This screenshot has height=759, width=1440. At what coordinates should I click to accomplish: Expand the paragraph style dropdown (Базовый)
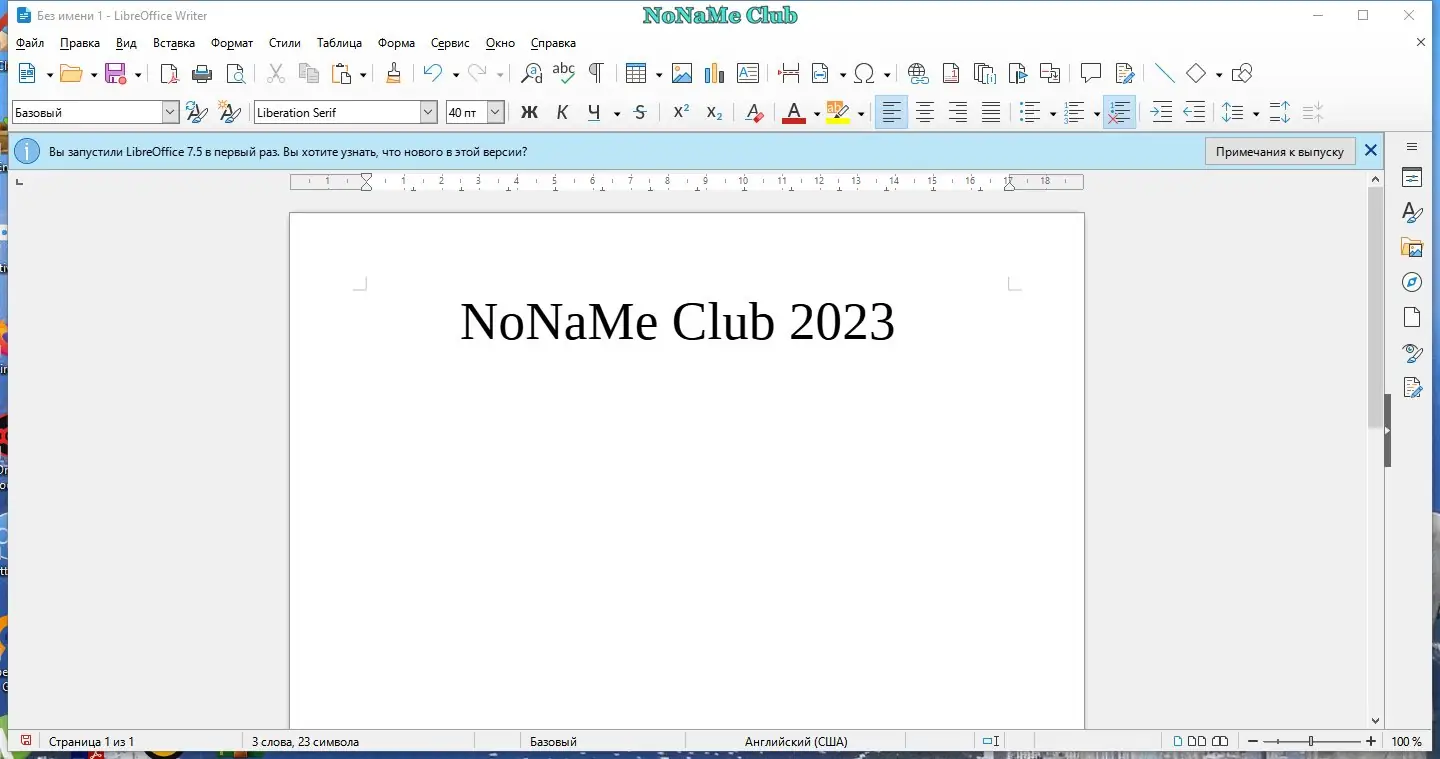pos(170,113)
